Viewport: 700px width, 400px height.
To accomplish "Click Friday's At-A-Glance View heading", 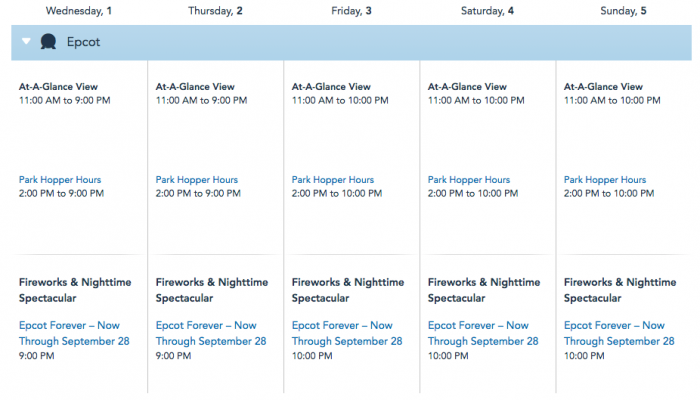I will point(331,87).
